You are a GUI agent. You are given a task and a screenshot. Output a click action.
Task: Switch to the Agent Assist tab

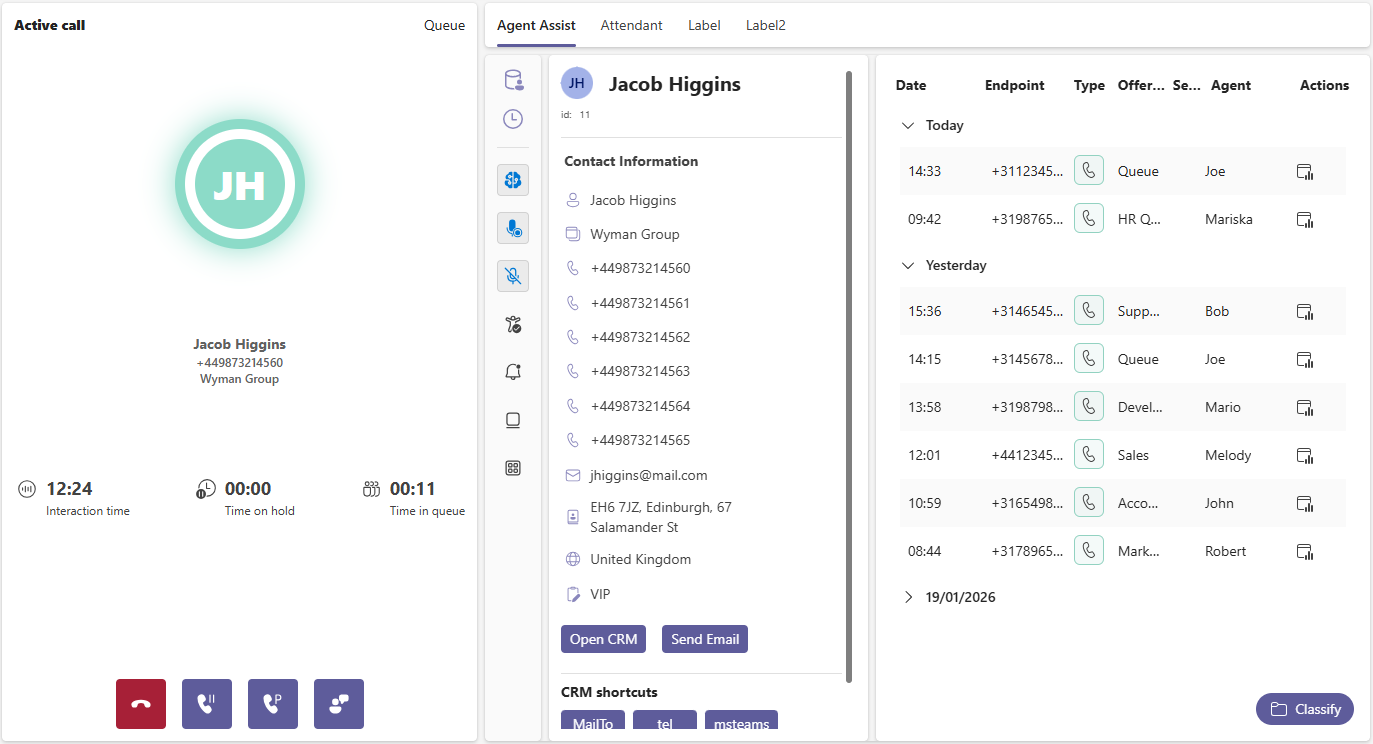pos(536,26)
